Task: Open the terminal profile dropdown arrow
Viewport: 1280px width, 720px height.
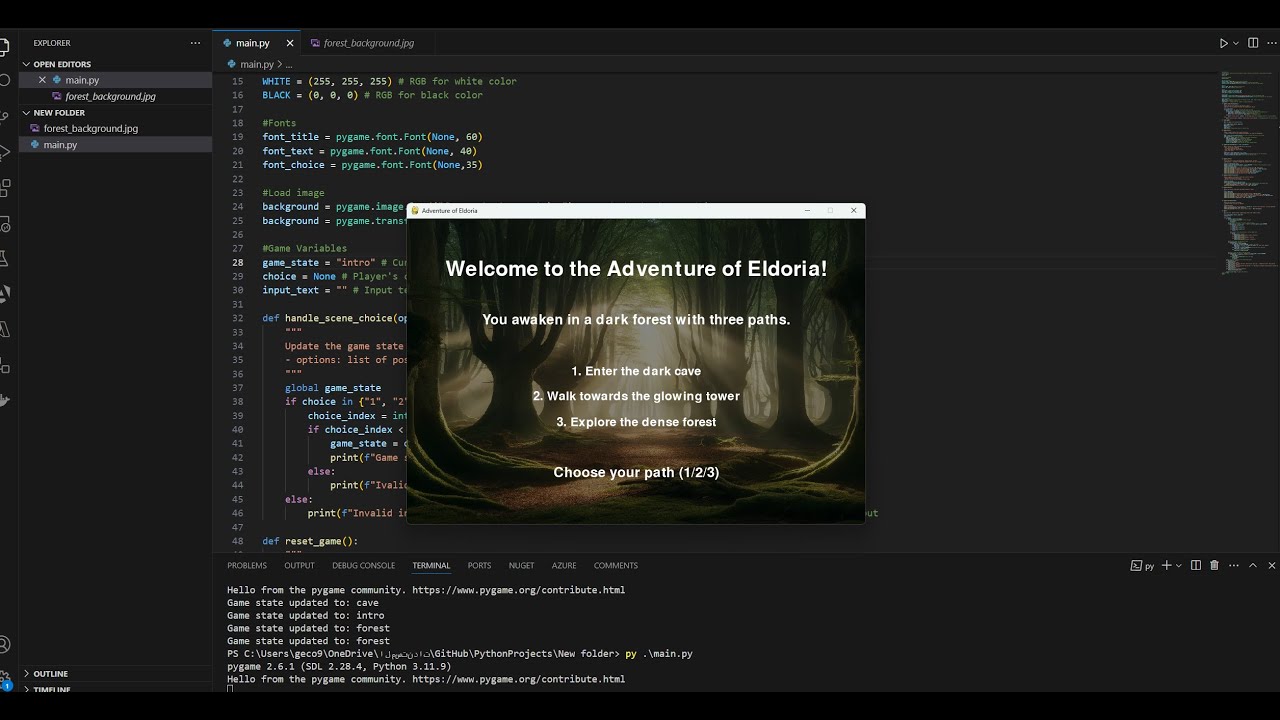Action: (x=1178, y=565)
